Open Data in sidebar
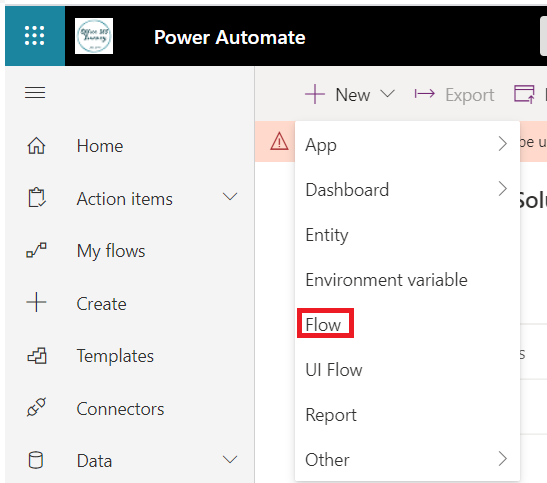Screen dimensions: 547x483 coord(94,461)
